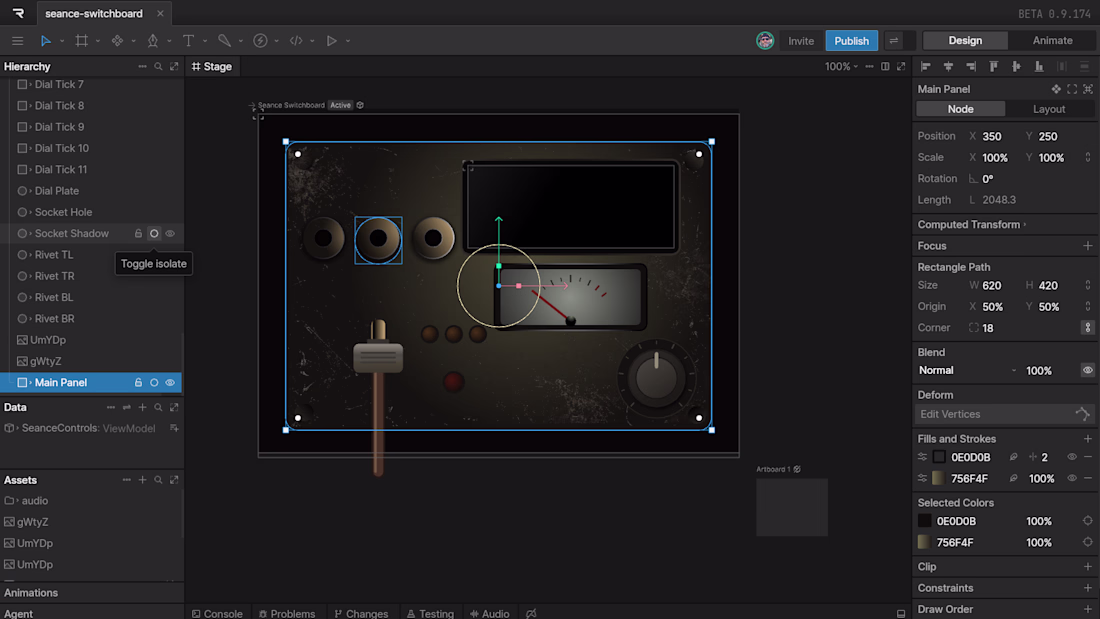The width and height of the screenshot is (1100, 619).
Task: Hide the 756F4F fill
Action: click(1072, 479)
